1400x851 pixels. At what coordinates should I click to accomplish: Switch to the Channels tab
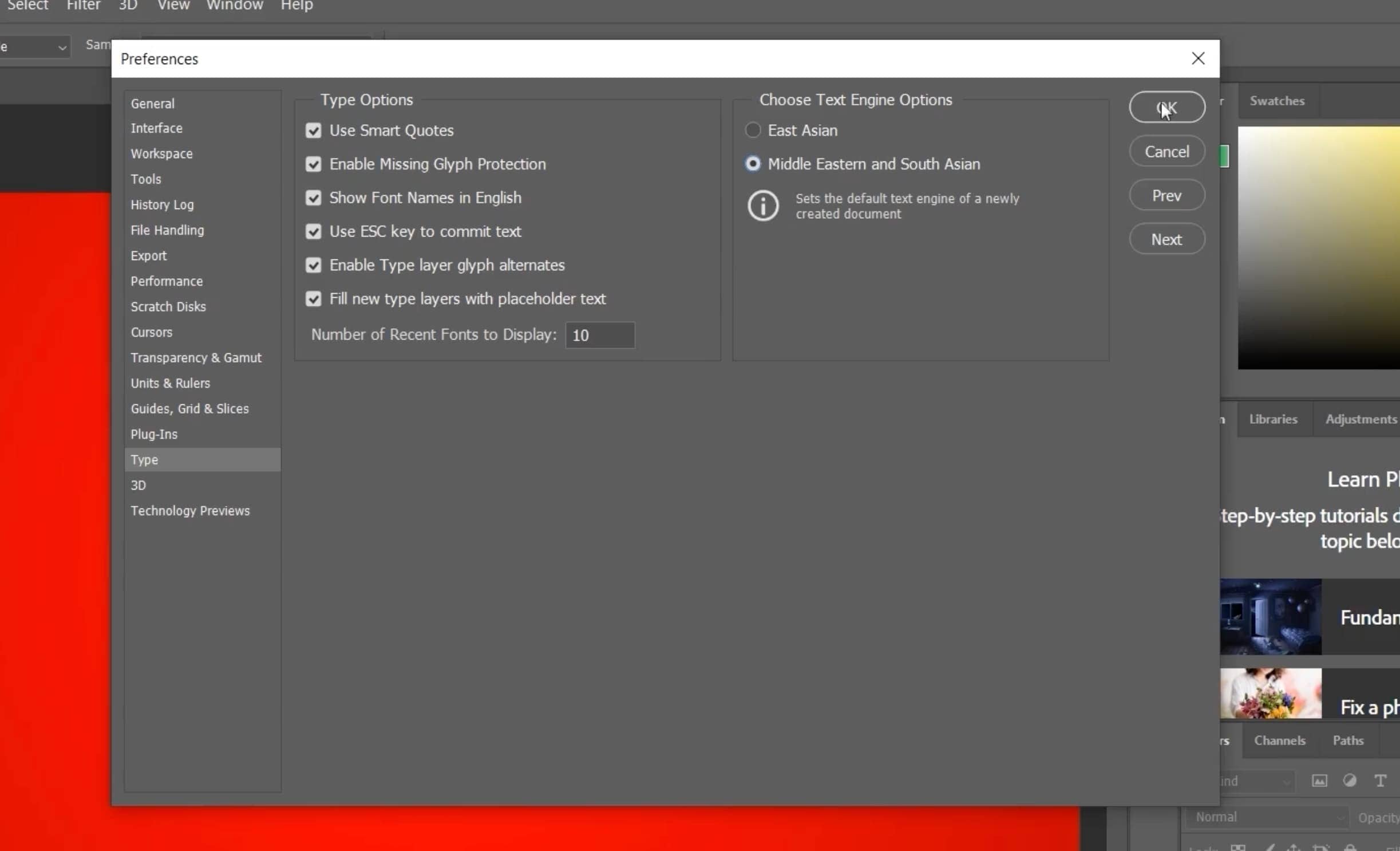[1279, 740]
